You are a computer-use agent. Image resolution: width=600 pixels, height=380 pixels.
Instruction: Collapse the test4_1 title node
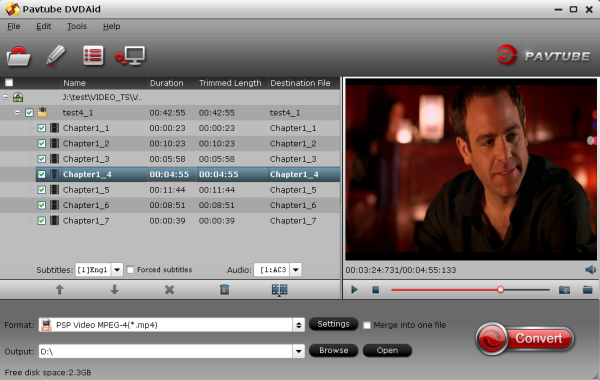pyautogui.click(x=17, y=113)
